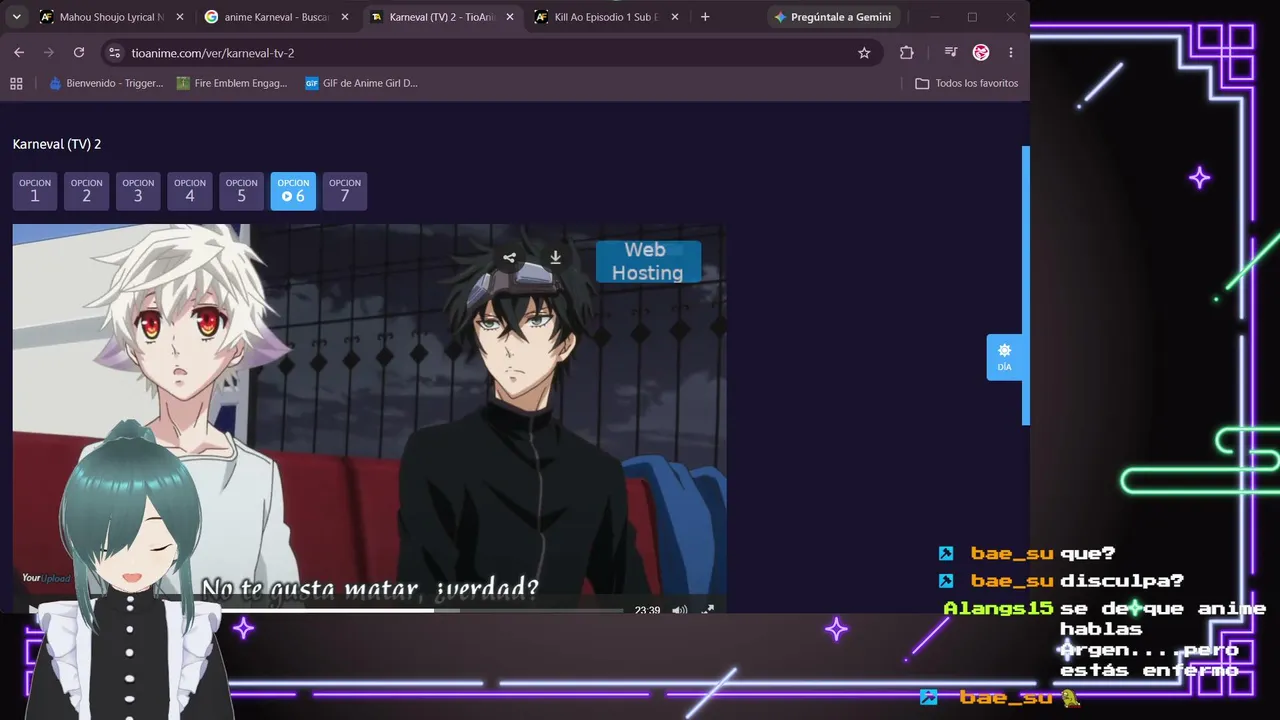The height and width of the screenshot is (720, 1280).
Task: Select the active Opcion 6 server
Action: click(x=293, y=191)
